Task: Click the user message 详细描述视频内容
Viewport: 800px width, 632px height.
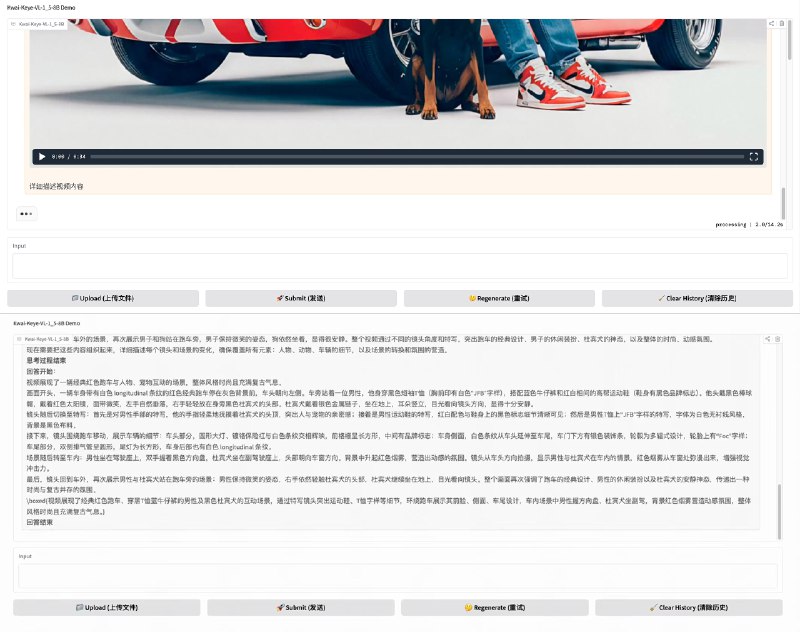Action: coord(56,187)
